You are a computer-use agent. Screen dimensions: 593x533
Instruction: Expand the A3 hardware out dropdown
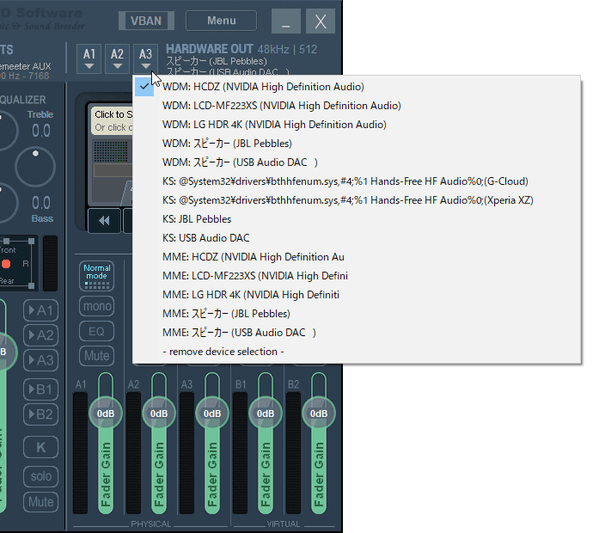(146, 59)
